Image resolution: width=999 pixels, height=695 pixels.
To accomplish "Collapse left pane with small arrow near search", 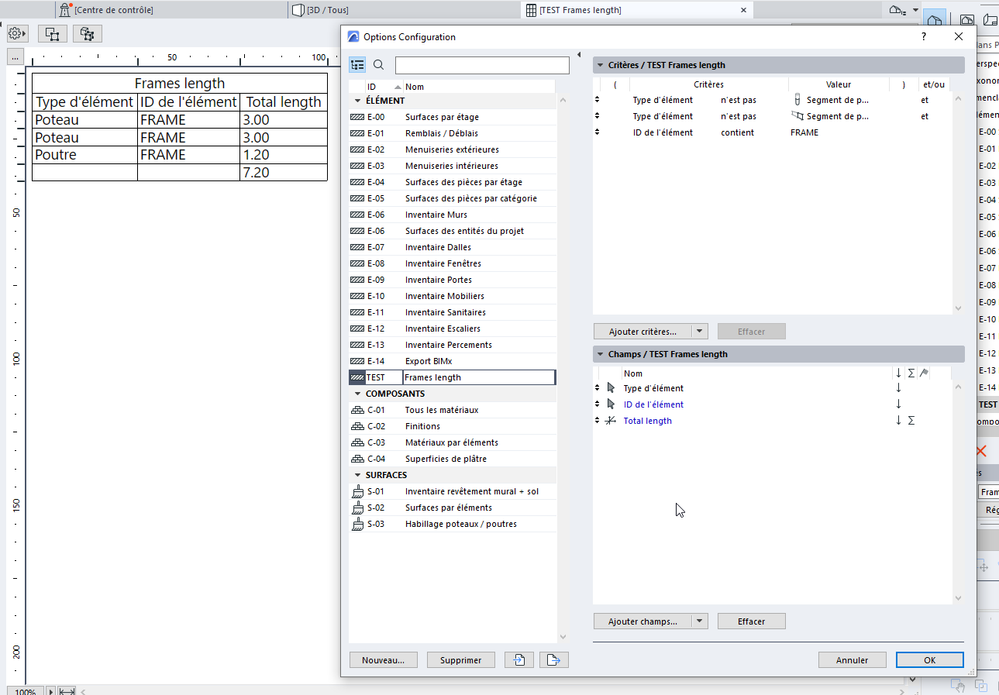I will click(579, 55).
